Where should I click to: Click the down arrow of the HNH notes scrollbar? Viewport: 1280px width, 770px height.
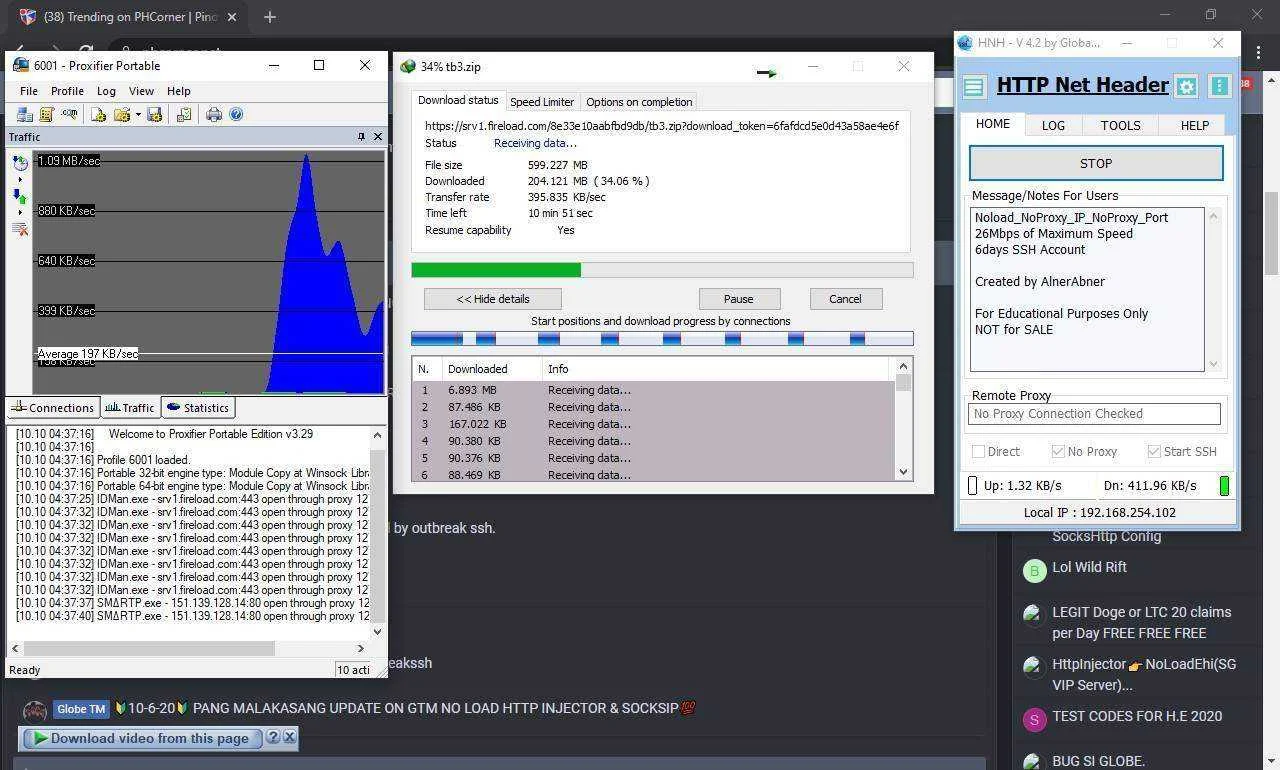coord(1214,365)
